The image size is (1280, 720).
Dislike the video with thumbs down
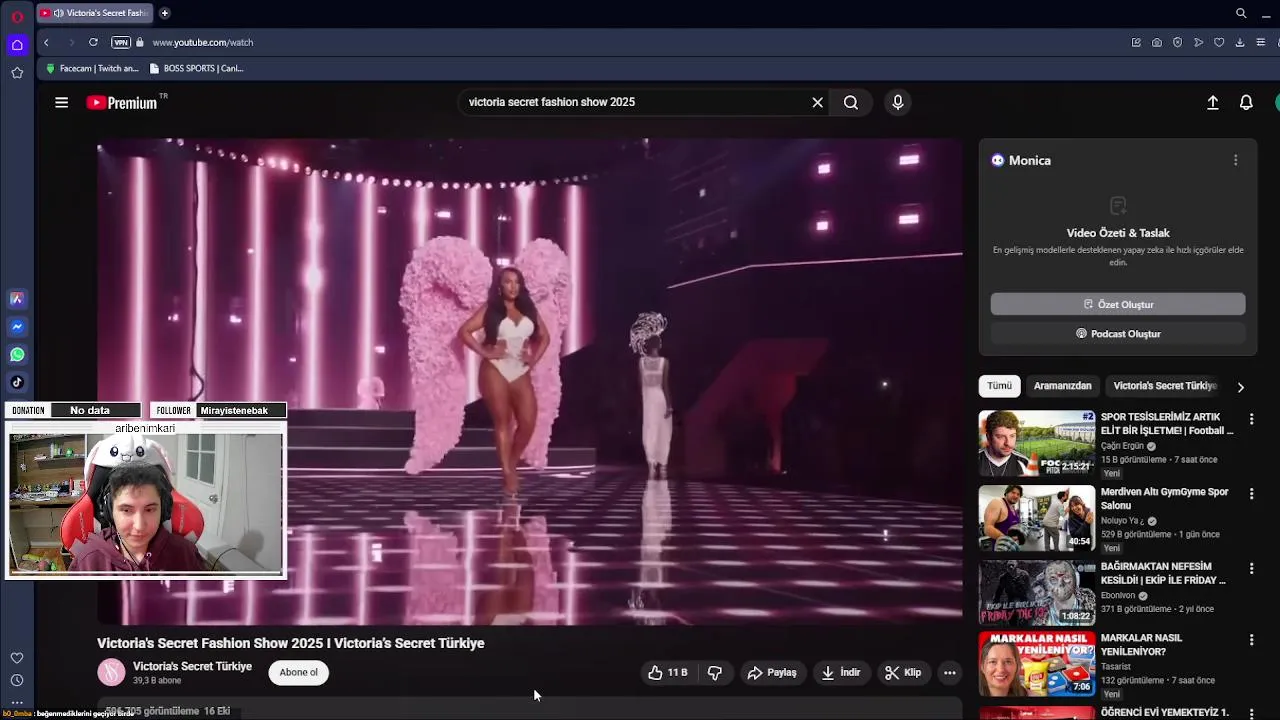pyautogui.click(x=715, y=673)
